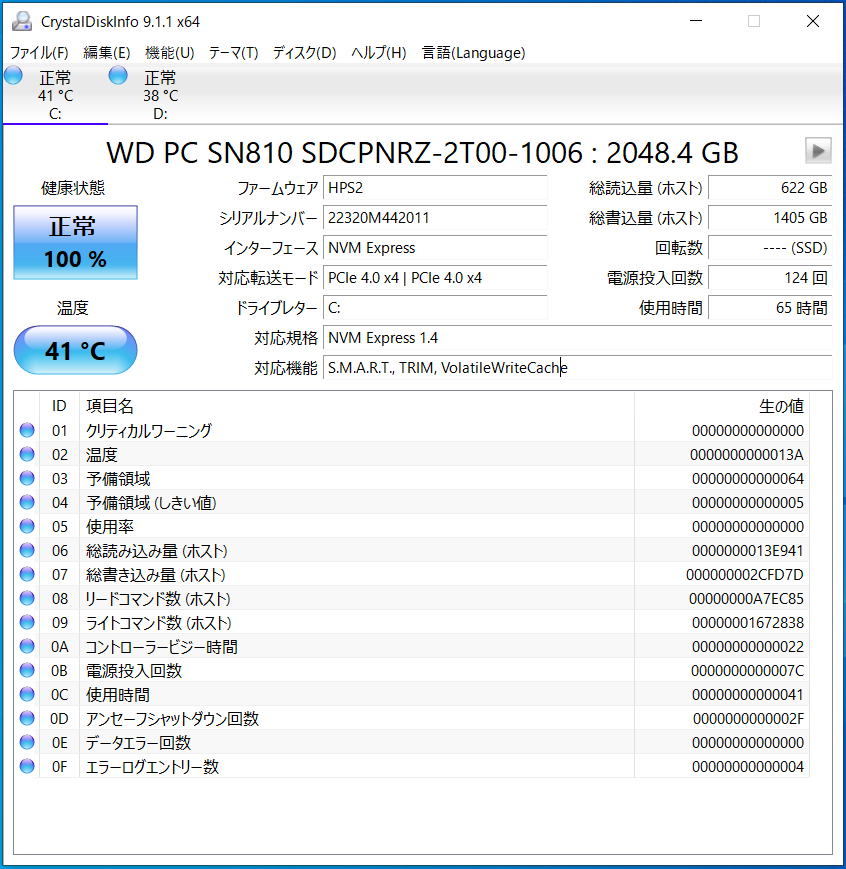The image size is (846, 869).
Task: Open the ディスク(D) menu
Action: 304,53
